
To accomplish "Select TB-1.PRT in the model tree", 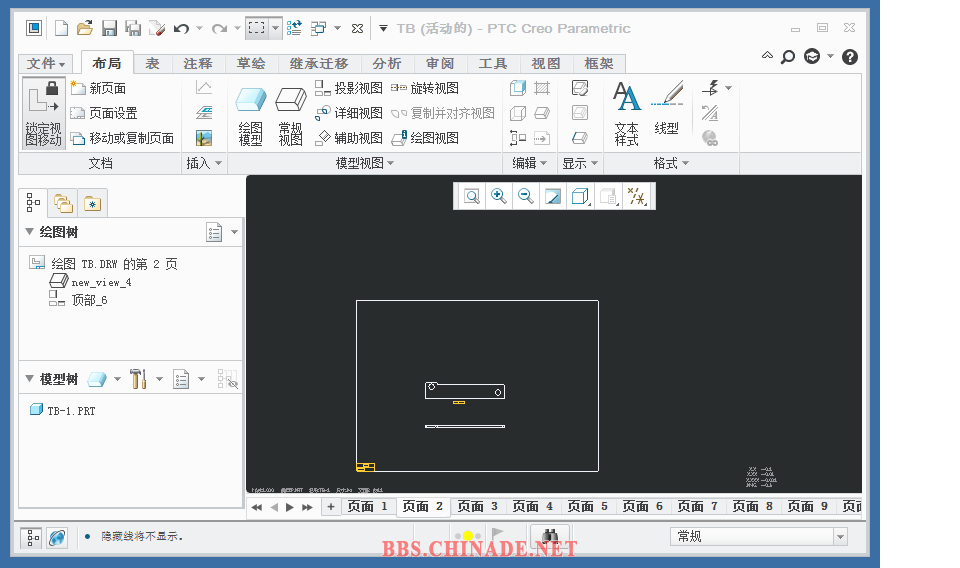I will click(70, 410).
